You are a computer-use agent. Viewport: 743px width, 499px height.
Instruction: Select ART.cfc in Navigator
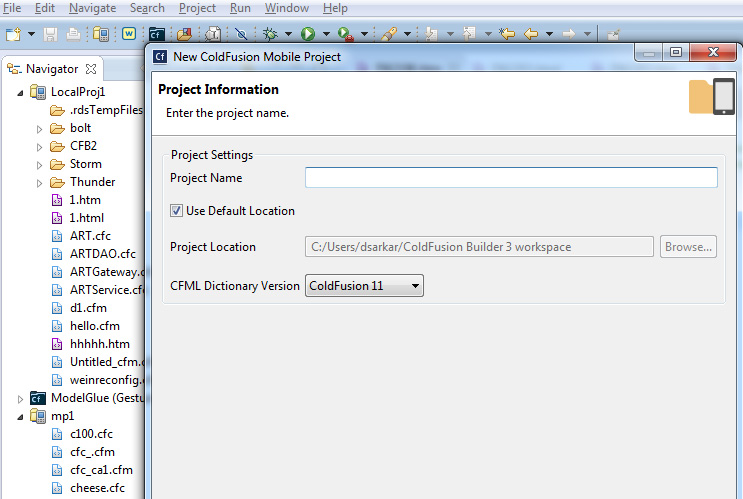pos(81,236)
